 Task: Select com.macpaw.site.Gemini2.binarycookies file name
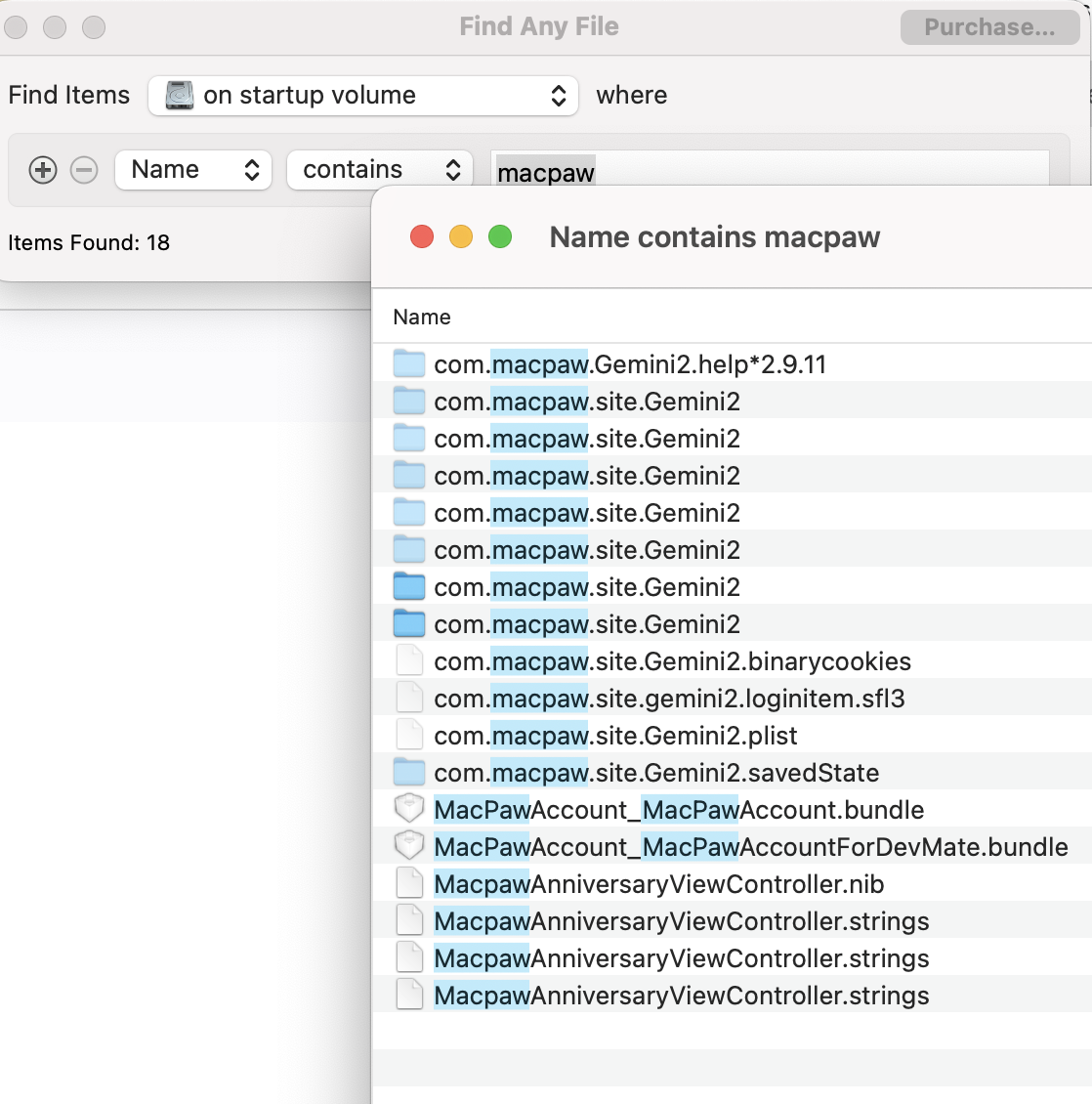(672, 661)
